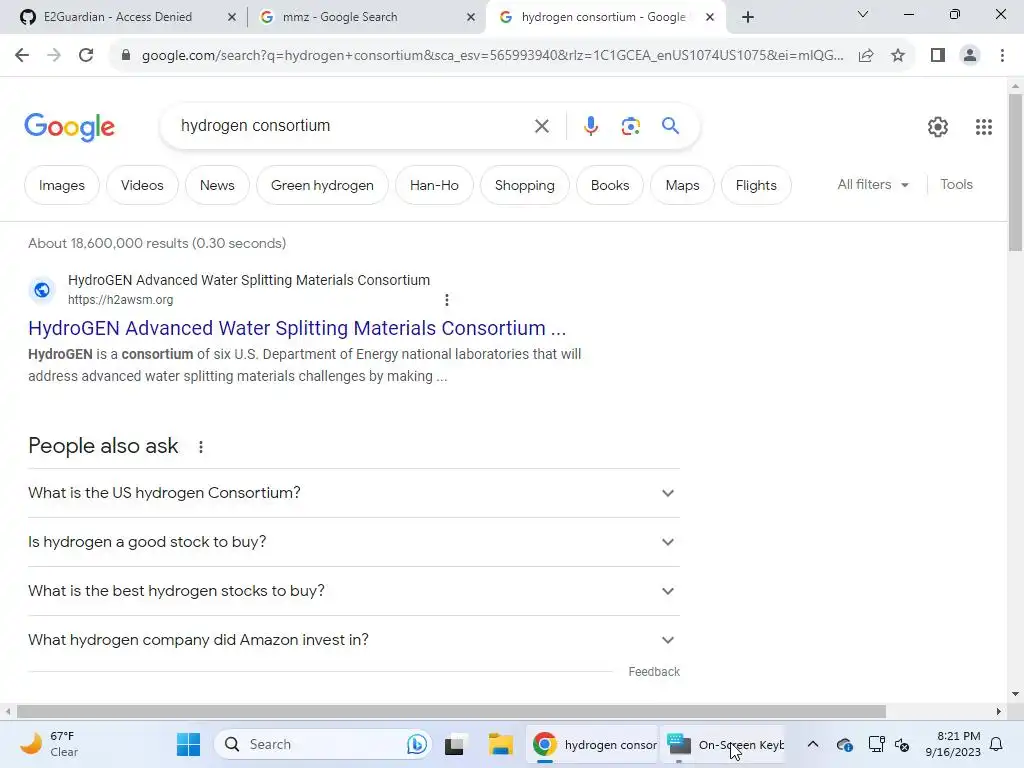The height and width of the screenshot is (768, 1024).
Task: Open File Explorer from the taskbar
Action: (500, 744)
